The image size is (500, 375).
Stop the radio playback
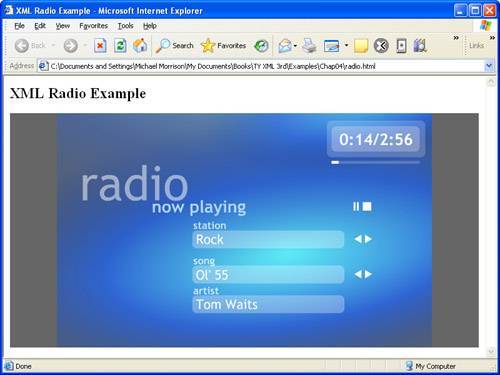click(x=367, y=207)
